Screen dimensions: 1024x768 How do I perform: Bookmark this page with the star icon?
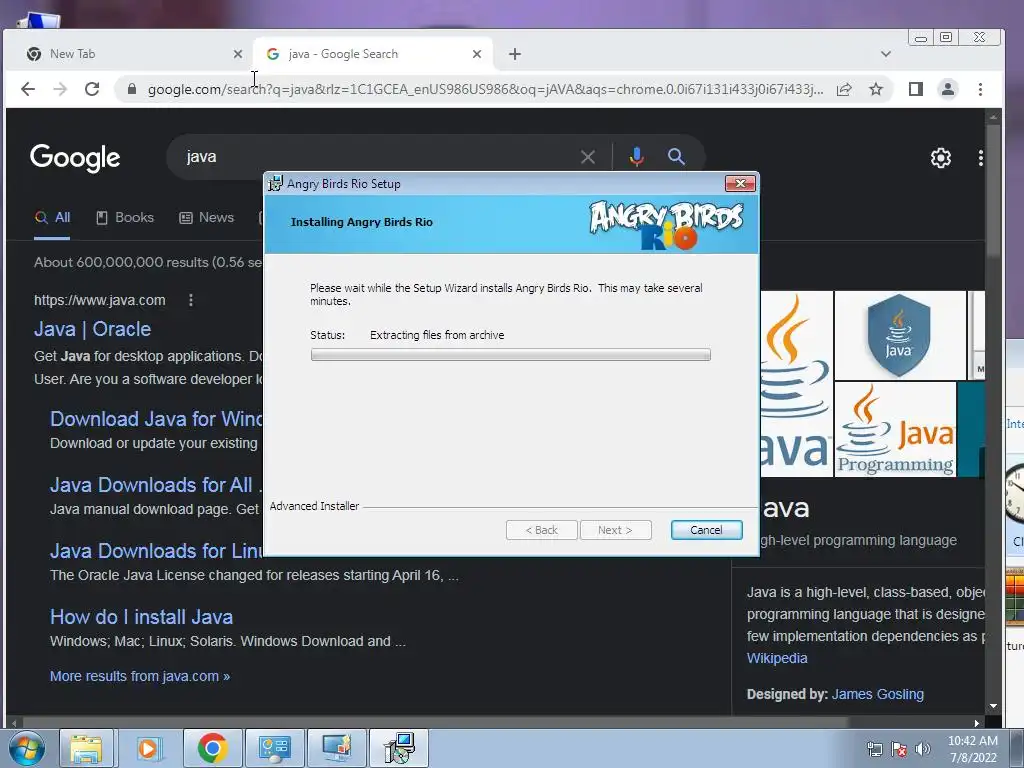click(876, 89)
